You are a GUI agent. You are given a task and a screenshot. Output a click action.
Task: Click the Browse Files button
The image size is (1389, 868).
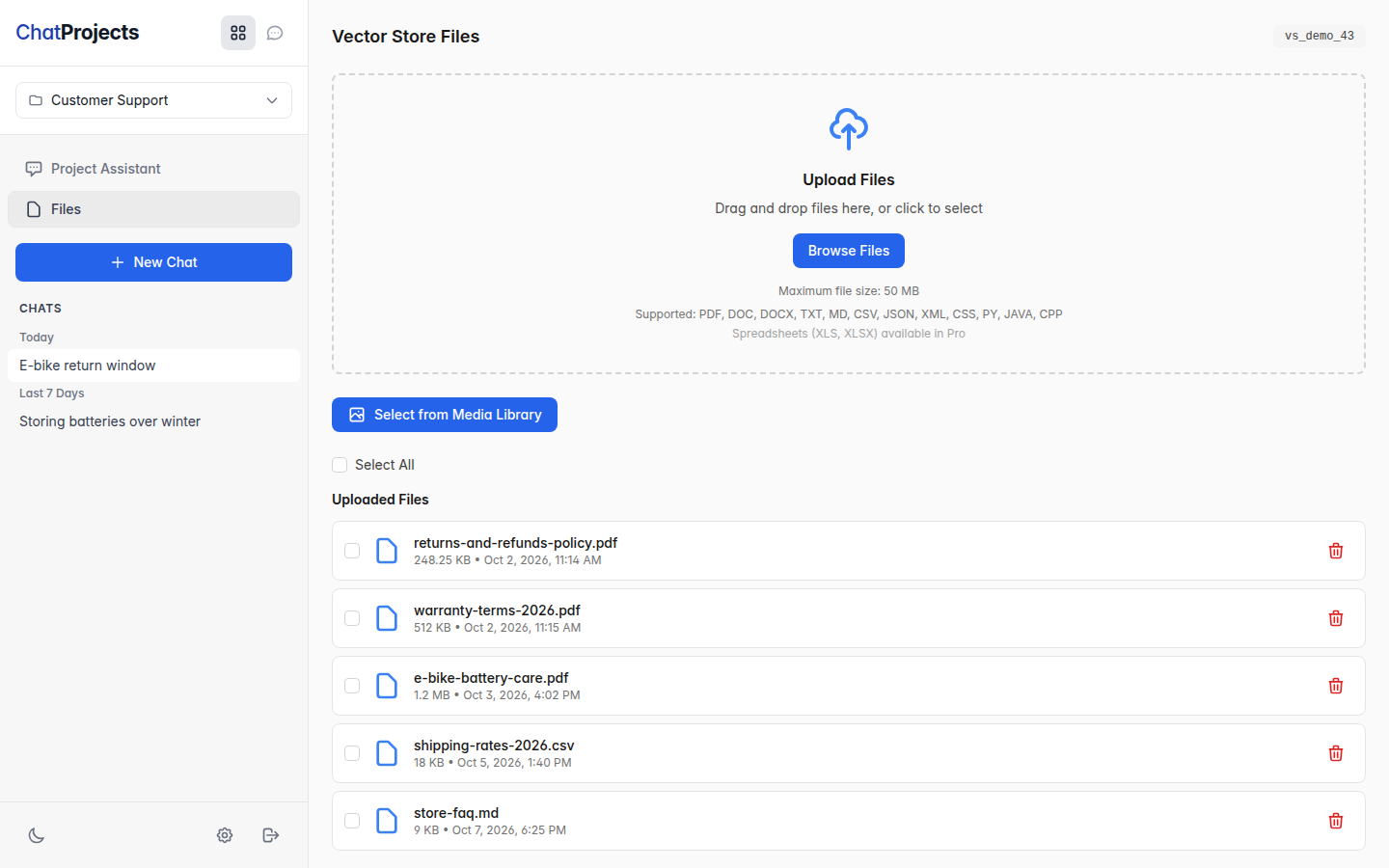click(849, 251)
